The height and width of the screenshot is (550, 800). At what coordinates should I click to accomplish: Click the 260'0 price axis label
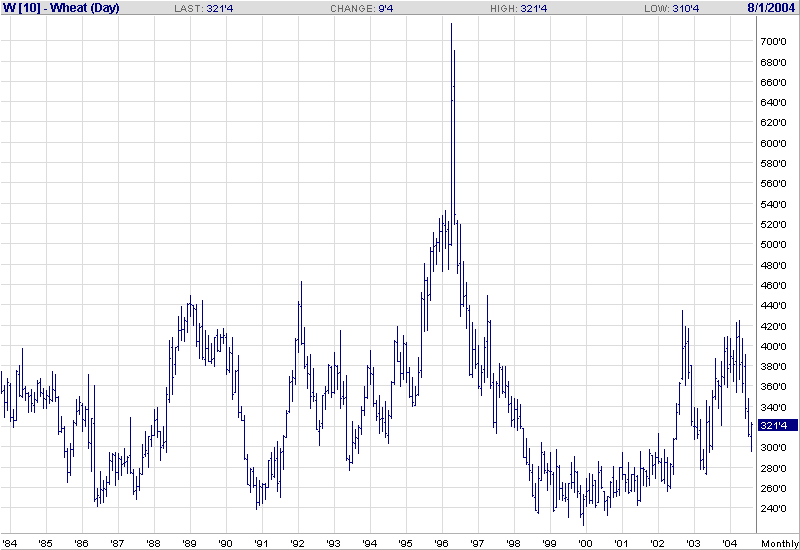click(773, 488)
